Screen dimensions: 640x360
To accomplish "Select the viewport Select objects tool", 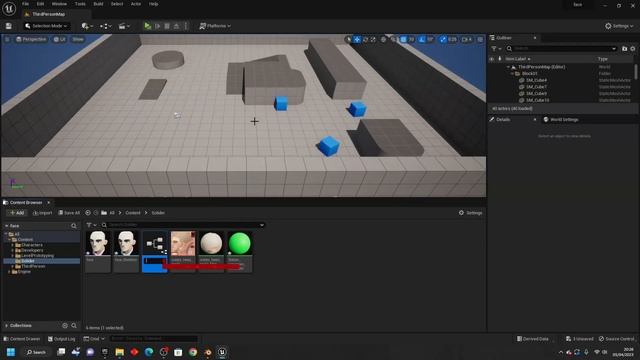I will [x=348, y=39].
